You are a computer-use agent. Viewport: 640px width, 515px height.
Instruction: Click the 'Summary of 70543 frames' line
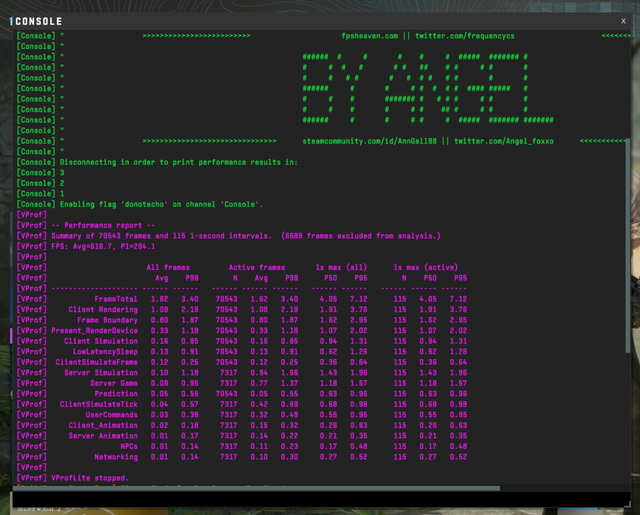point(200,236)
